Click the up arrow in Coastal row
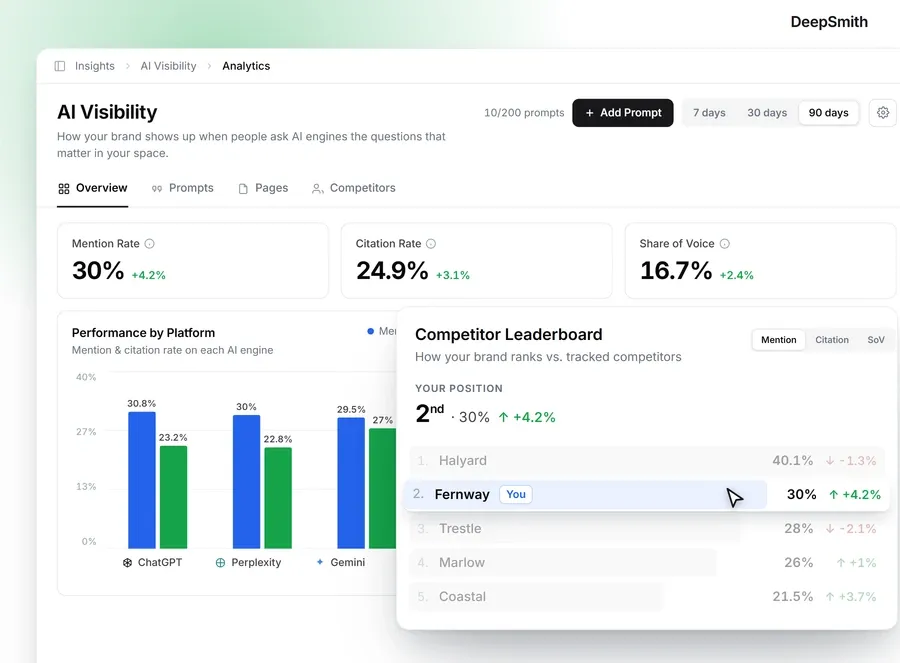Image resolution: width=900 pixels, height=663 pixels. click(x=829, y=597)
